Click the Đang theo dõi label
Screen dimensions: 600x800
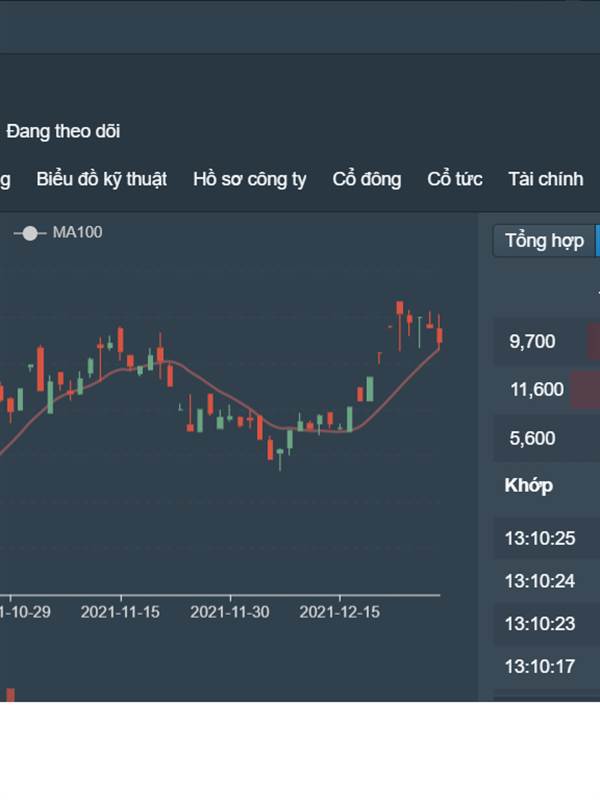point(63,131)
